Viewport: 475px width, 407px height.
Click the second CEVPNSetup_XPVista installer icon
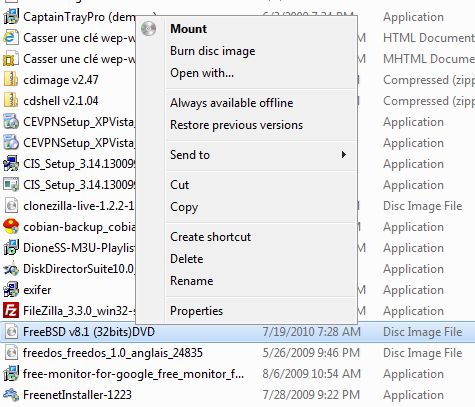point(11,143)
